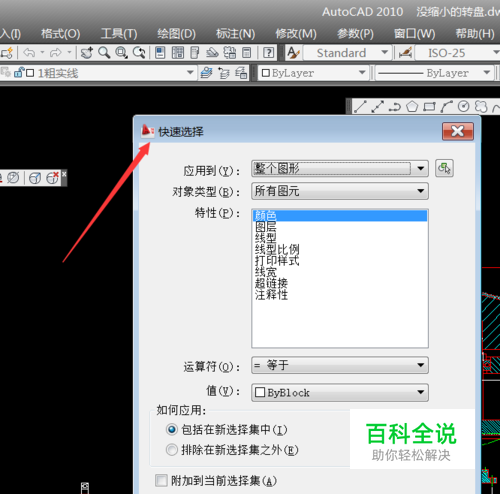Close the 快速选择 dialog

tap(458, 131)
